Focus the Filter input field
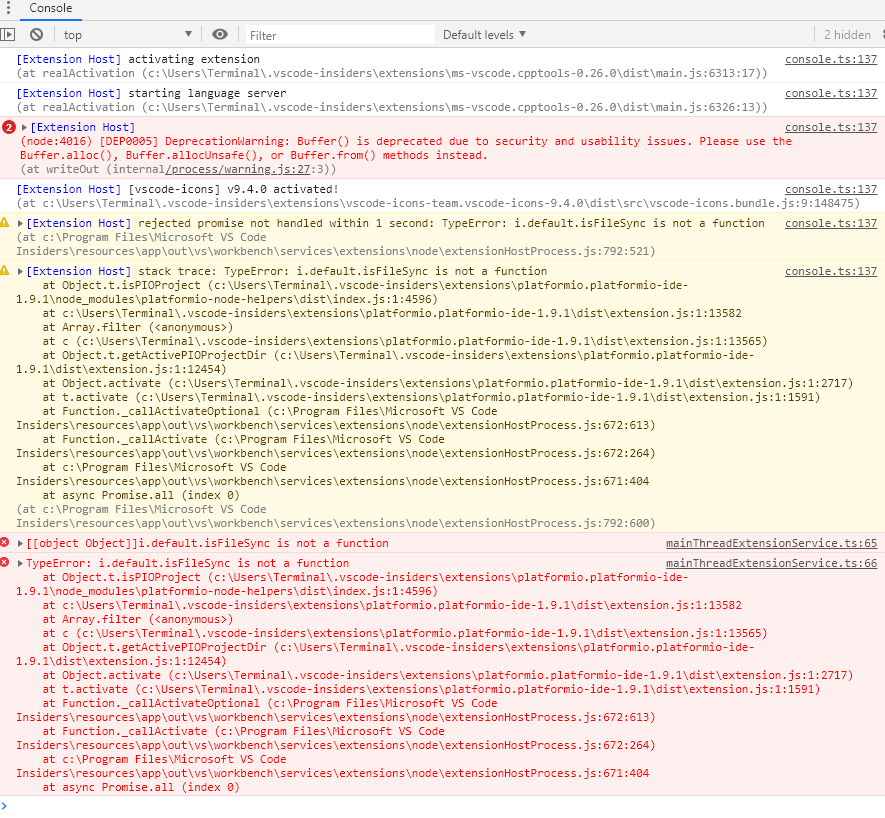 pyautogui.click(x=340, y=35)
